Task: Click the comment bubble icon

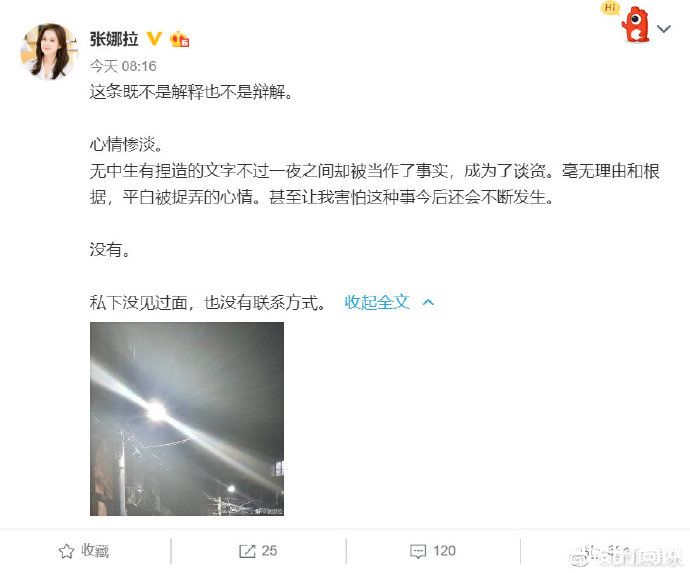Action: pos(418,551)
